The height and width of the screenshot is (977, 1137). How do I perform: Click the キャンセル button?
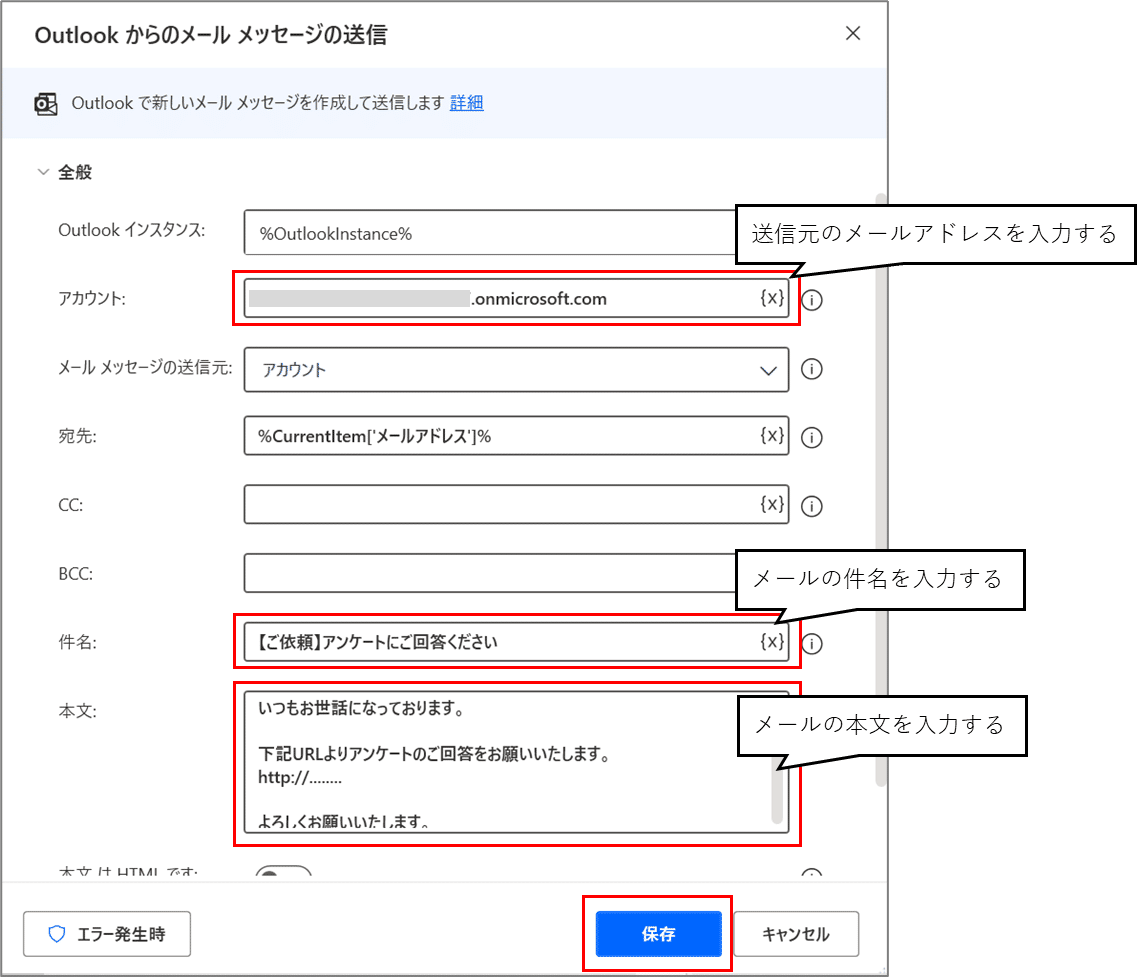tap(796, 934)
